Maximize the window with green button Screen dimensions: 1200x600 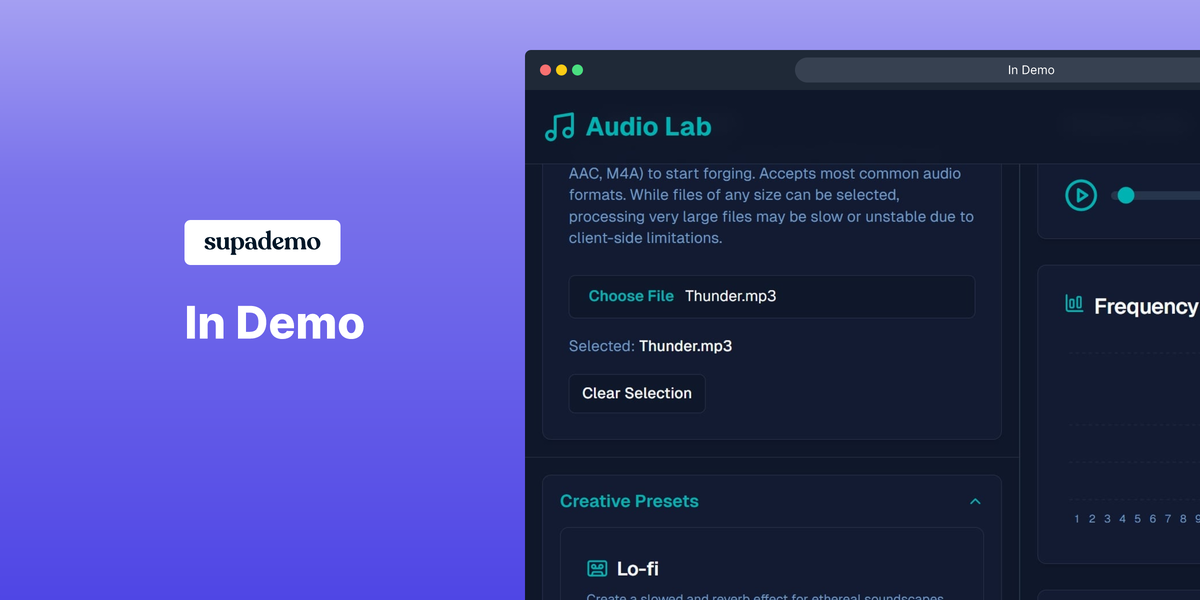[577, 70]
